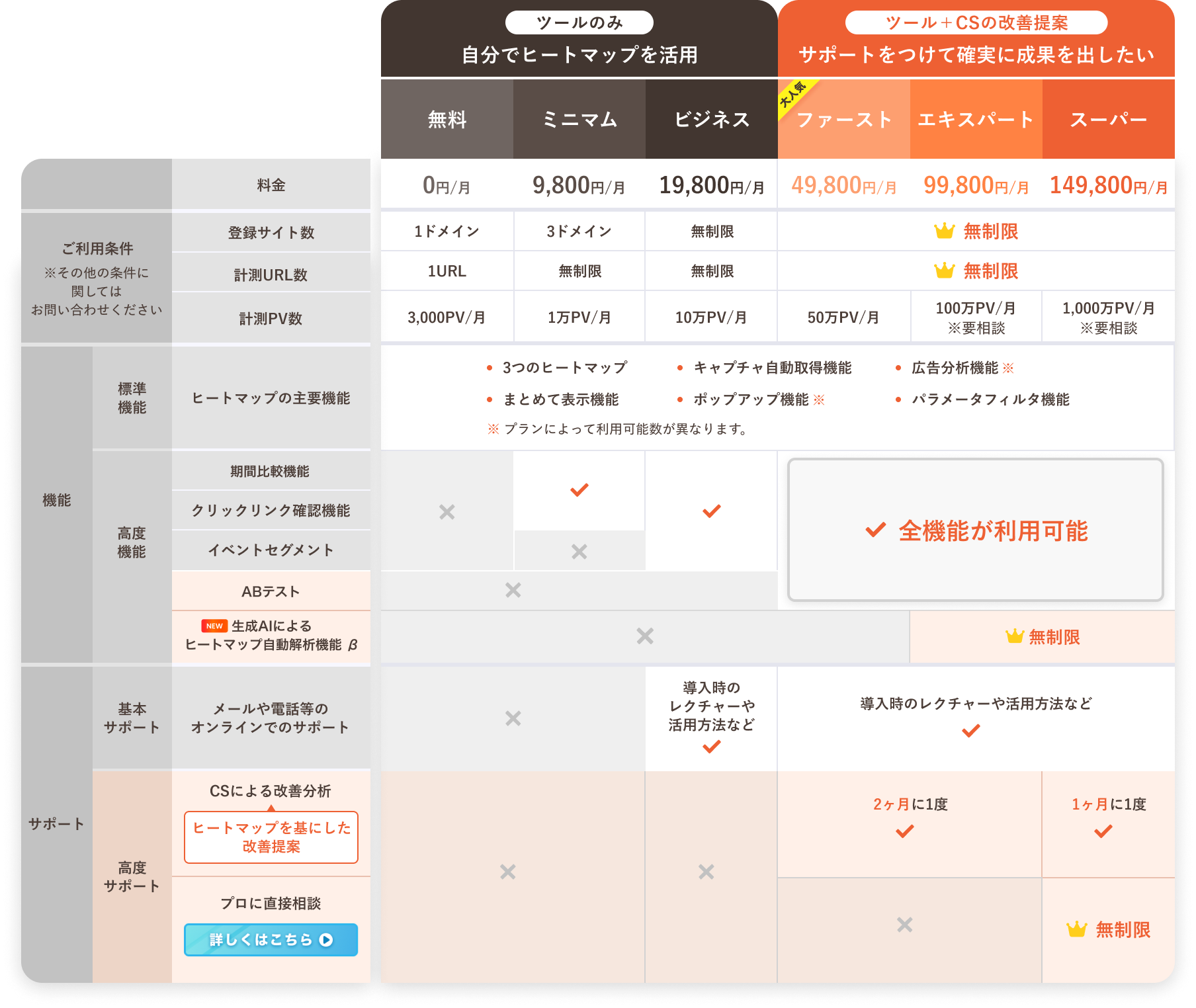
Task: Select the ファースト plan header
Action: (x=844, y=119)
